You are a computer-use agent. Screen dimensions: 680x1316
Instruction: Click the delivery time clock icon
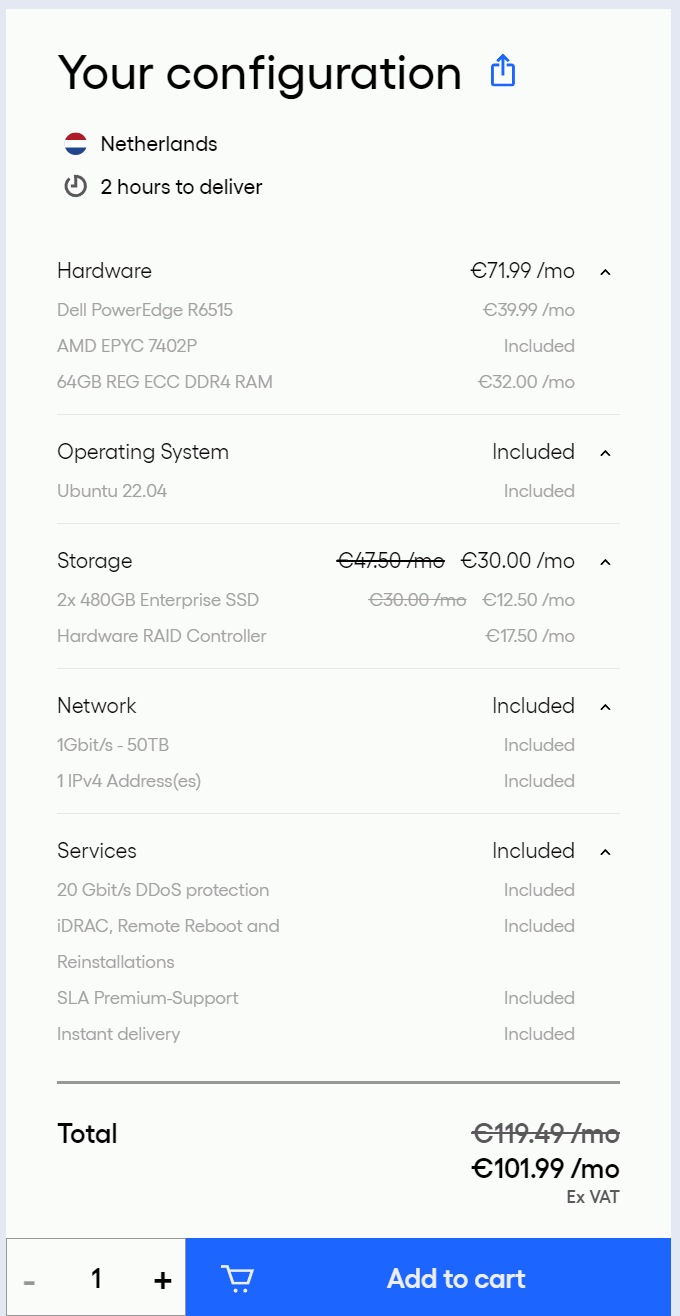[76, 187]
